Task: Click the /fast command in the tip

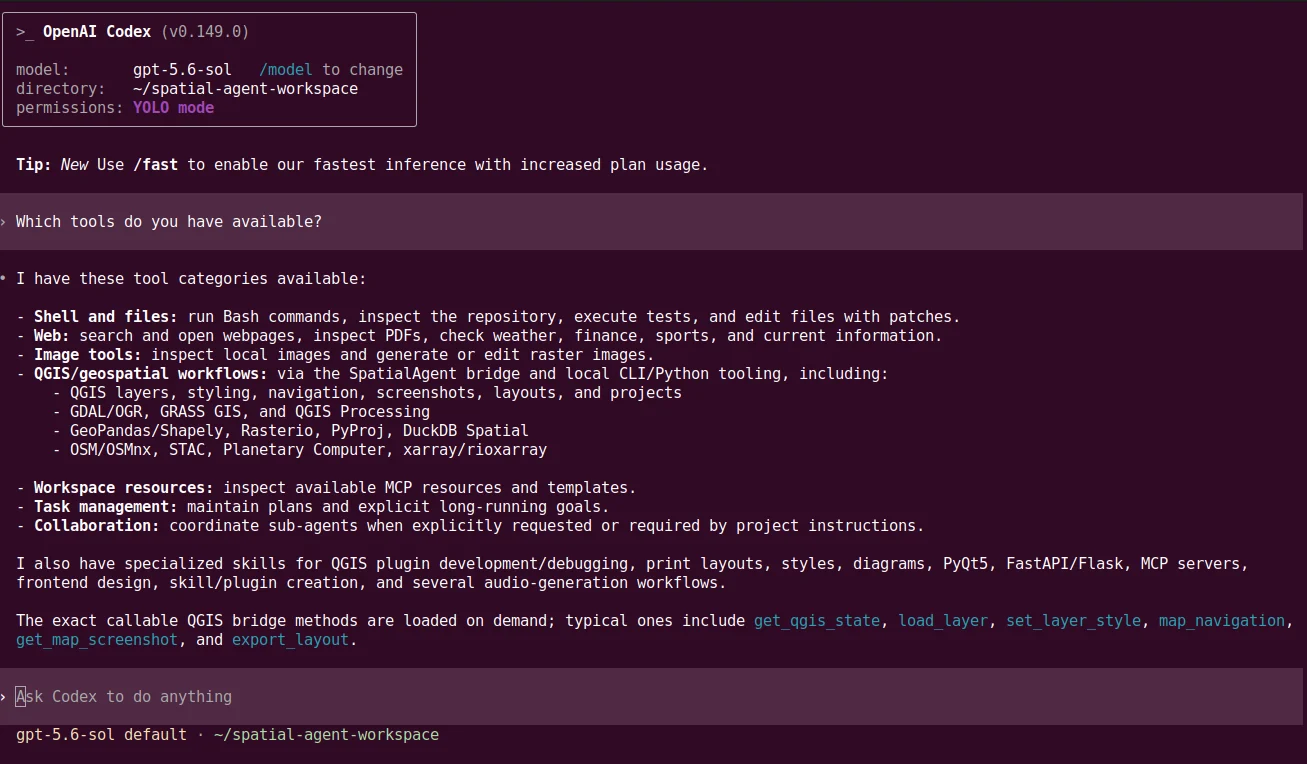Action: click(x=155, y=165)
